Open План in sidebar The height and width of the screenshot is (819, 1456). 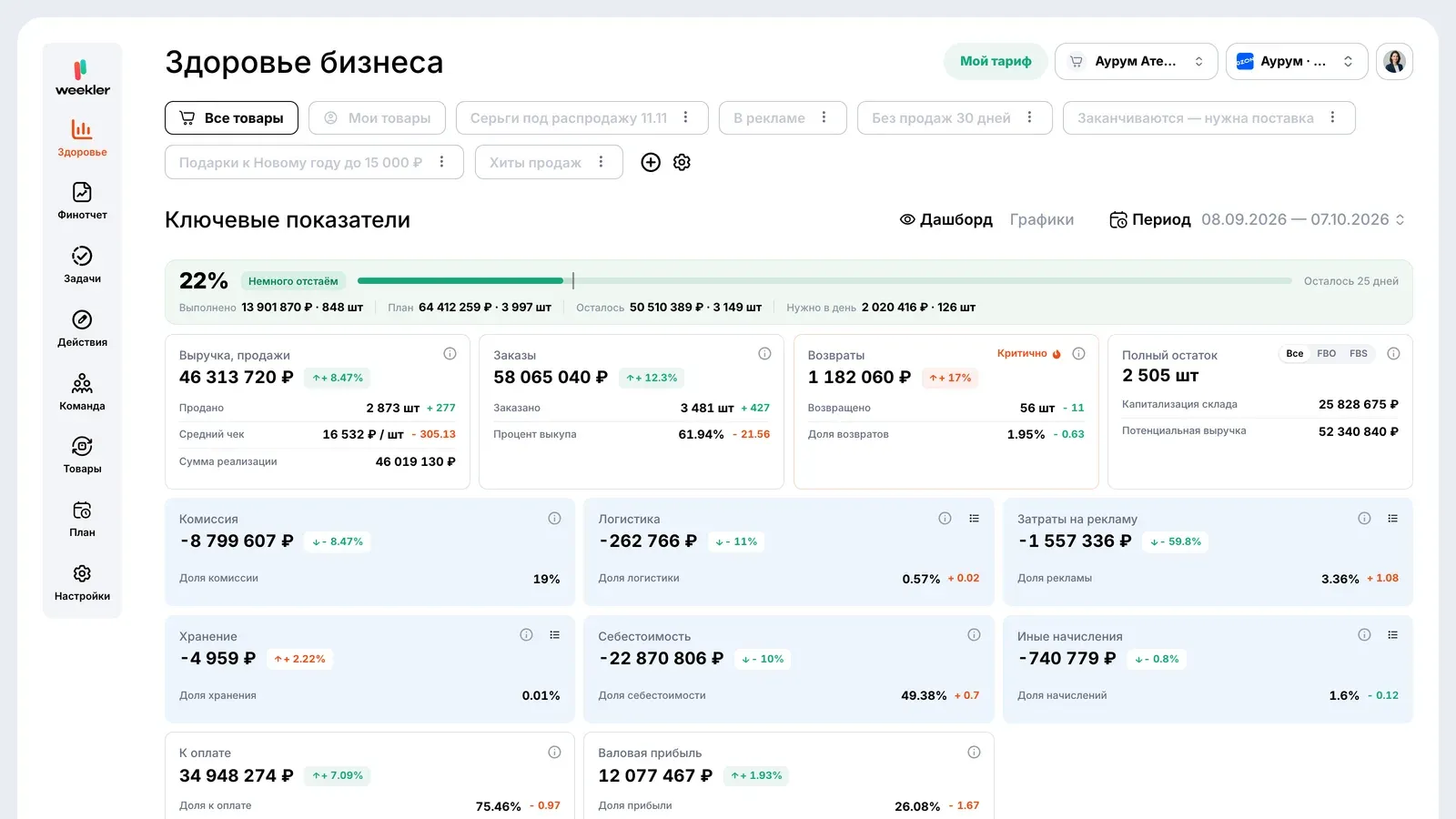[82, 519]
